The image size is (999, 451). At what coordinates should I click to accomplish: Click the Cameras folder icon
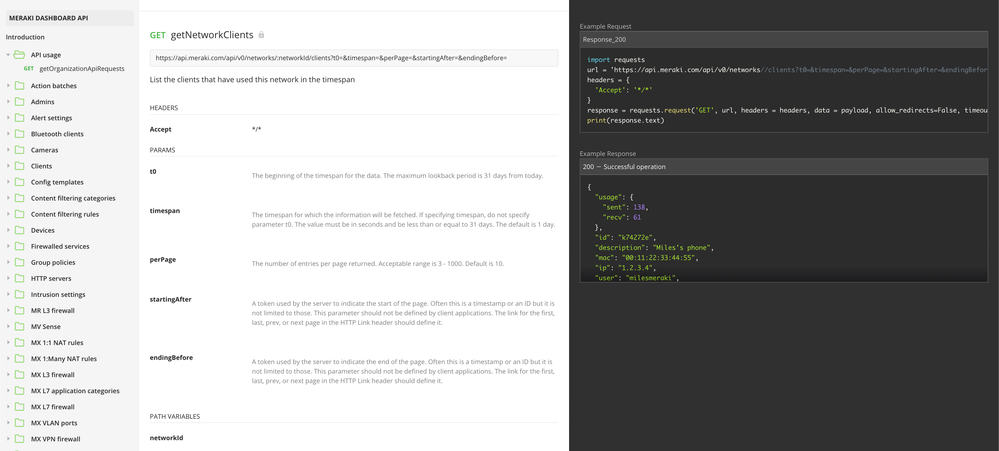tap(19, 150)
